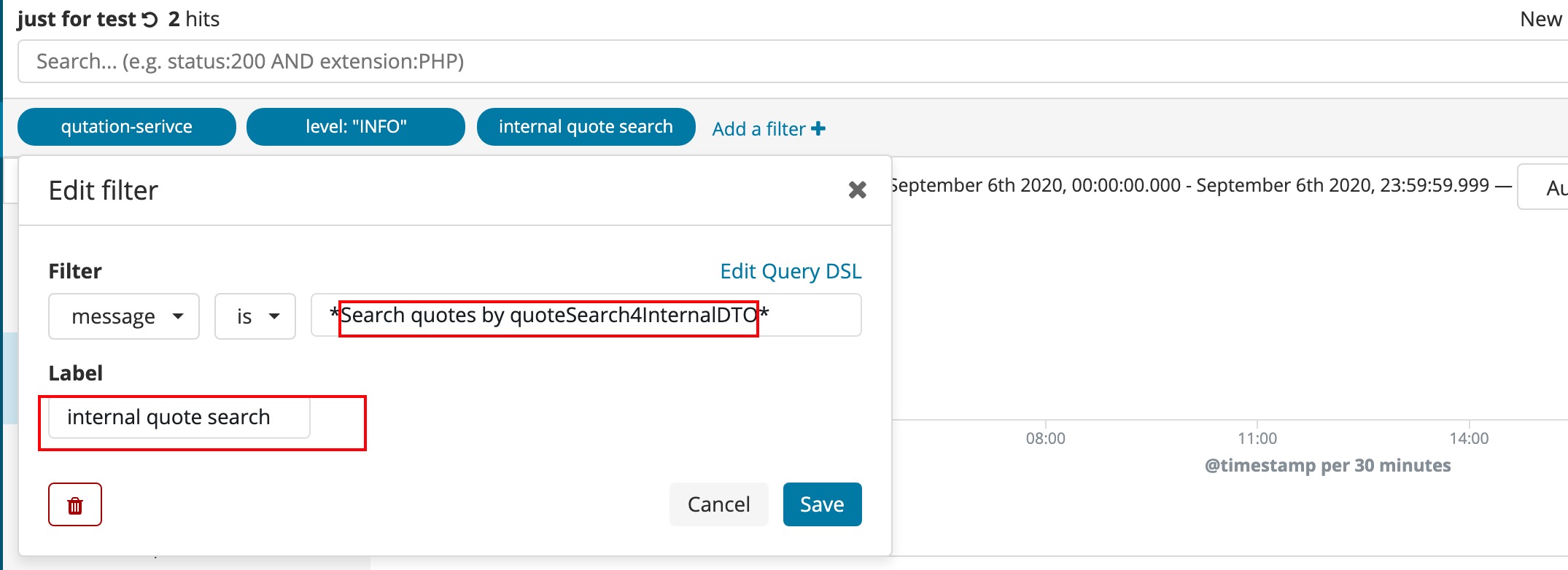The height and width of the screenshot is (570, 1568).
Task: Click the reload icon next to just for test
Action: coord(150,20)
